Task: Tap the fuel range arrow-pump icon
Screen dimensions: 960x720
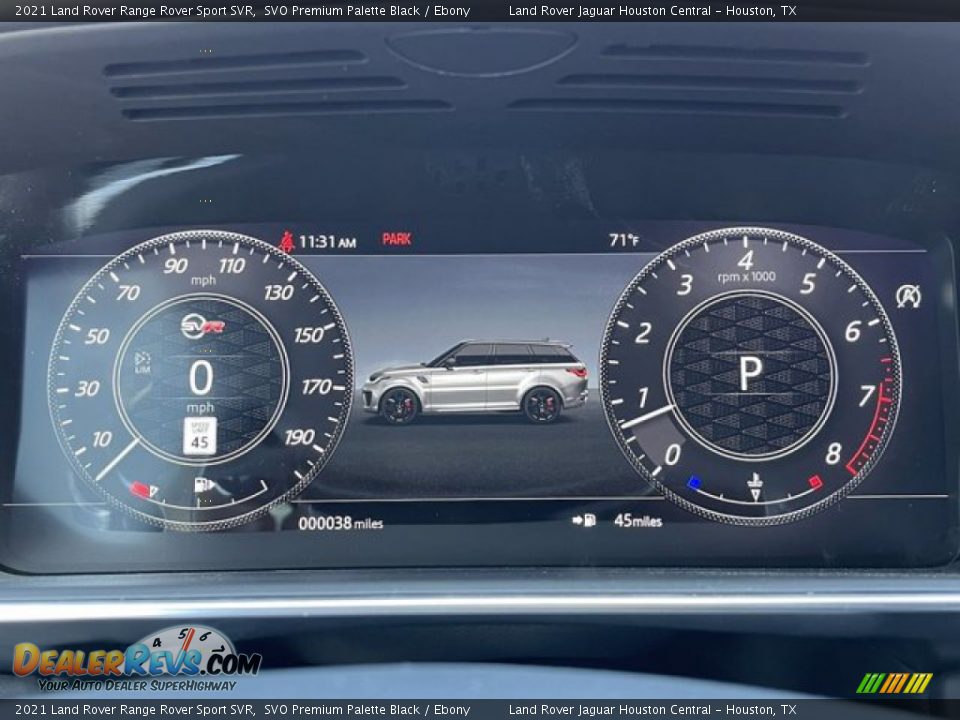Action: (x=584, y=520)
